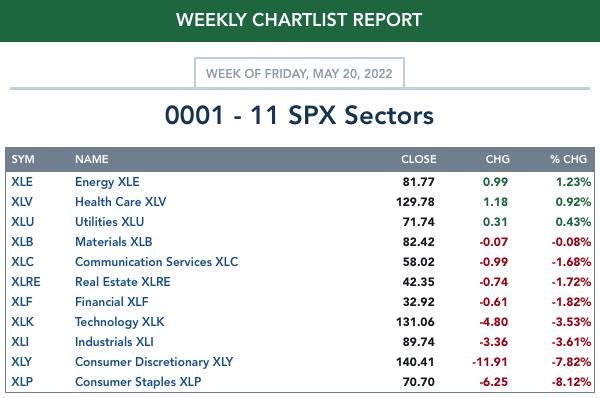The image size is (600, 398).
Task: Sort by the SYM column header
Action: pyautogui.click(x=23, y=159)
